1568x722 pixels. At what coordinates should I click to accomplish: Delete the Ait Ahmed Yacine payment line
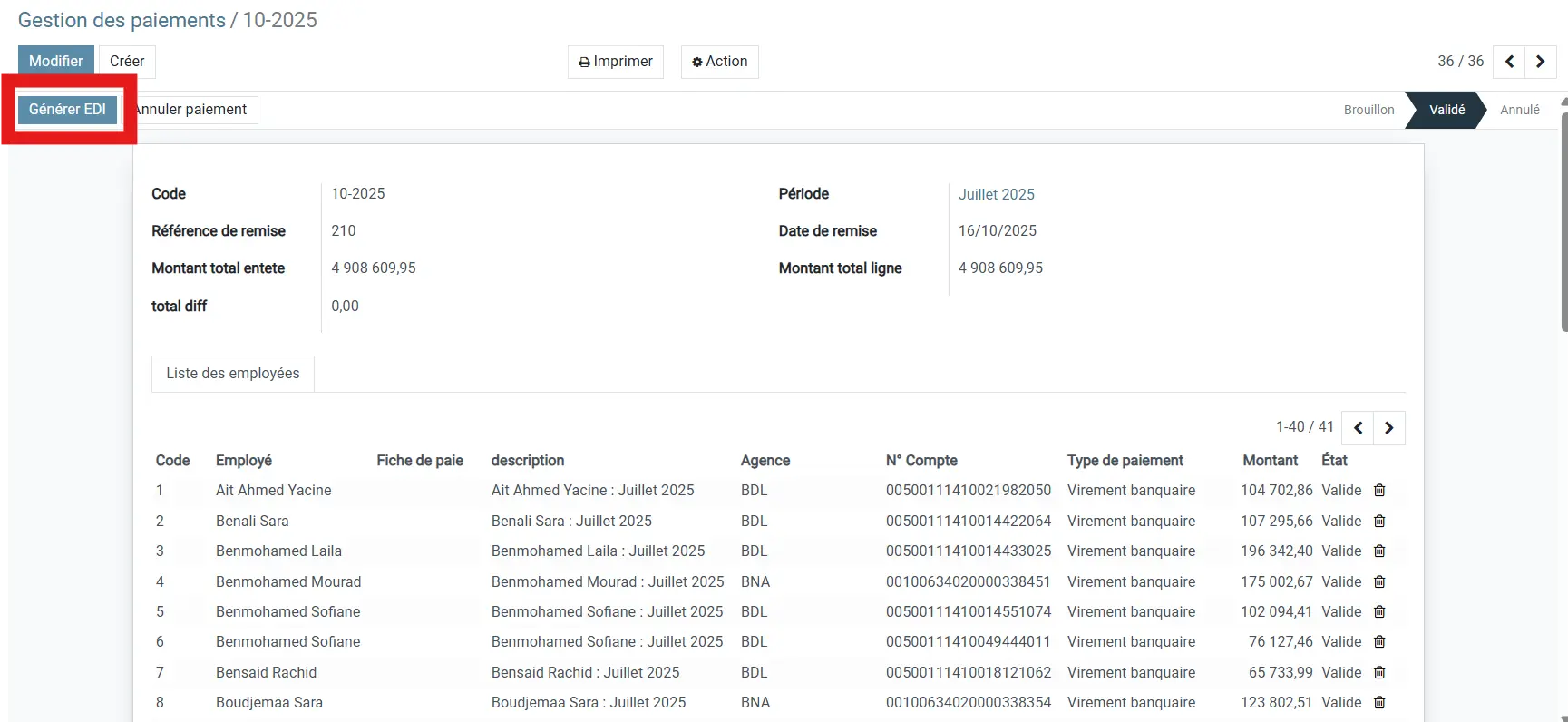[1379, 491]
